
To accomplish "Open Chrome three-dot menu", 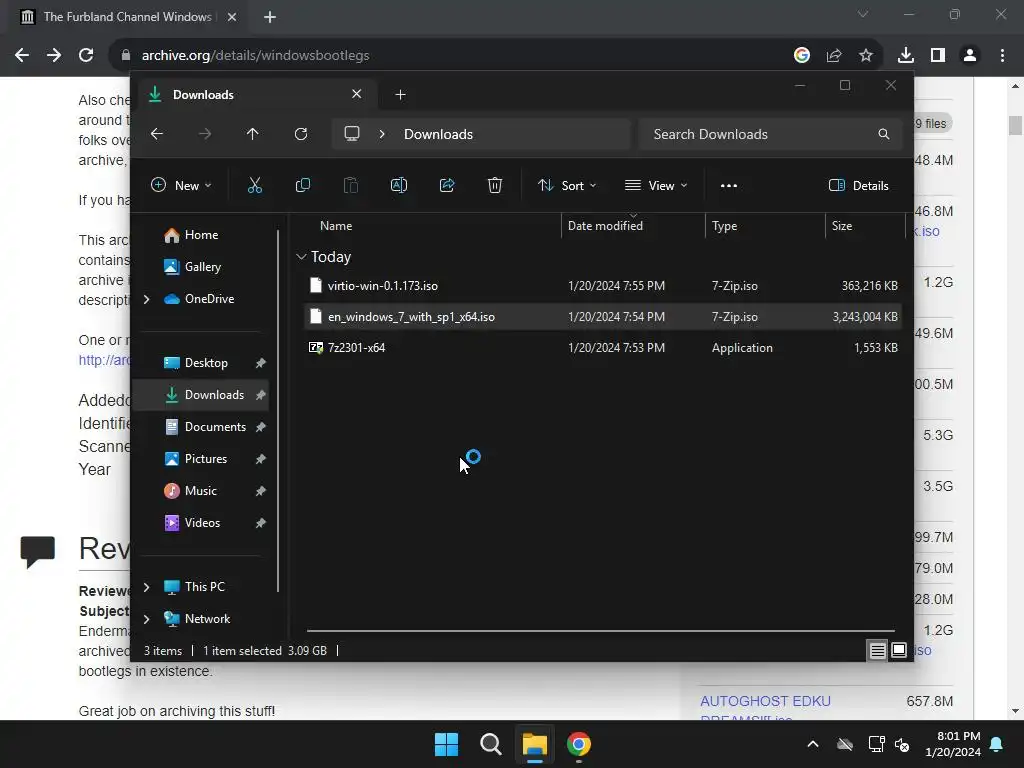I will (x=1002, y=56).
